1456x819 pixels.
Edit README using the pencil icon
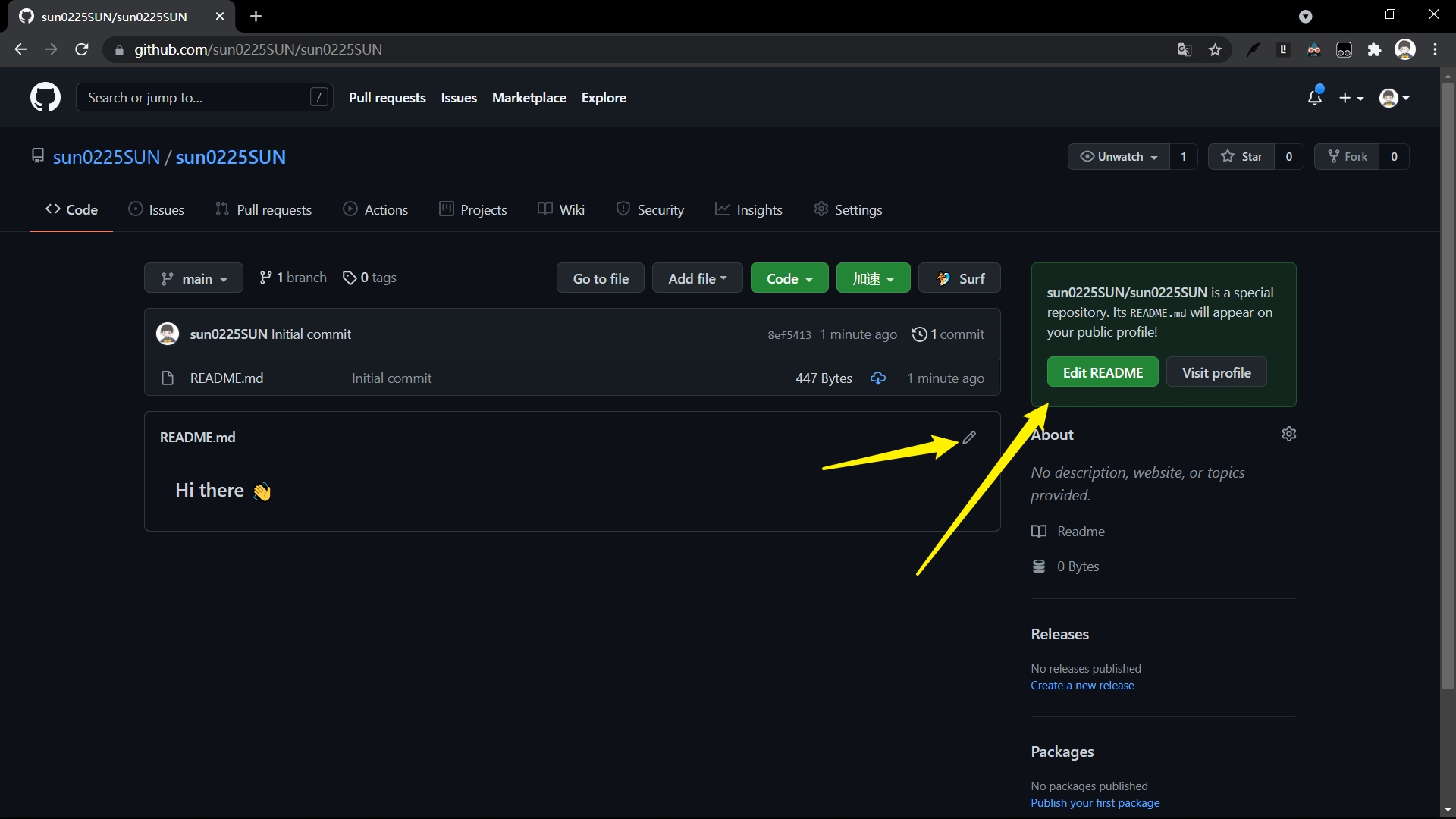click(x=970, y=437)
